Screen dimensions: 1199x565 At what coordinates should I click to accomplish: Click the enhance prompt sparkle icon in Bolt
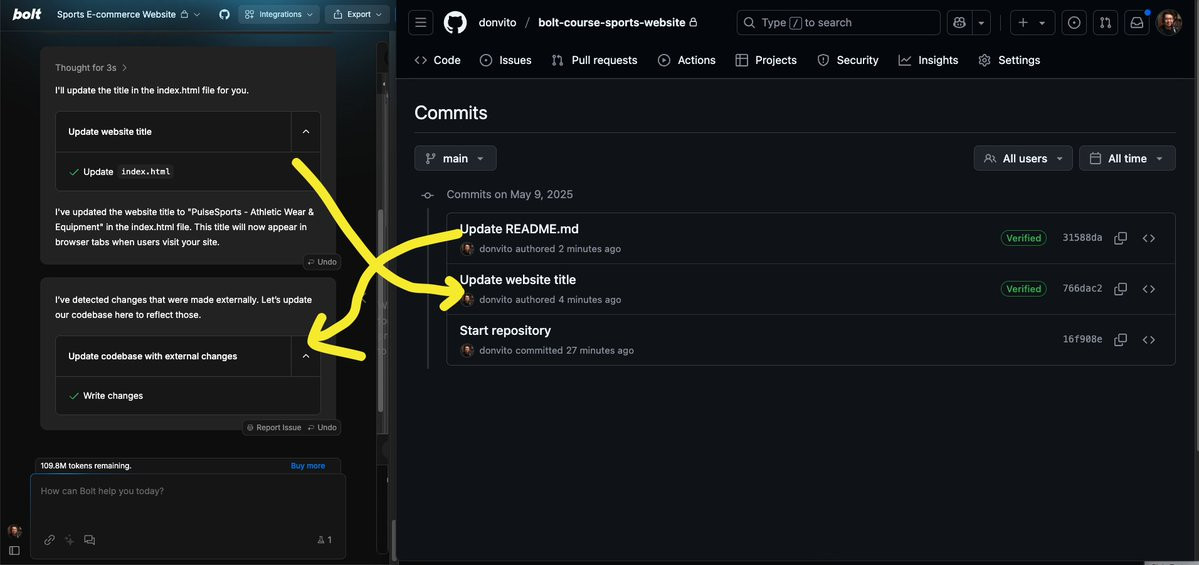[70, 540]
